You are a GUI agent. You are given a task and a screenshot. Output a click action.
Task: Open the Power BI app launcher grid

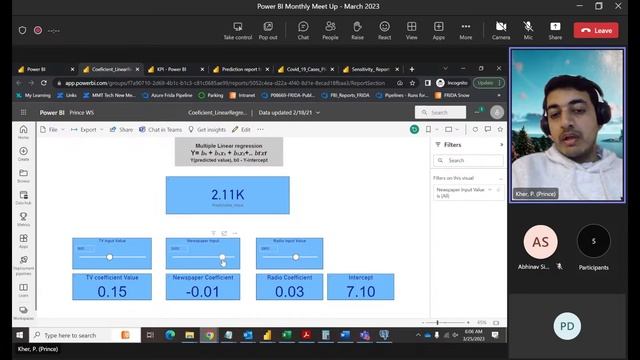tap(23, 112)
